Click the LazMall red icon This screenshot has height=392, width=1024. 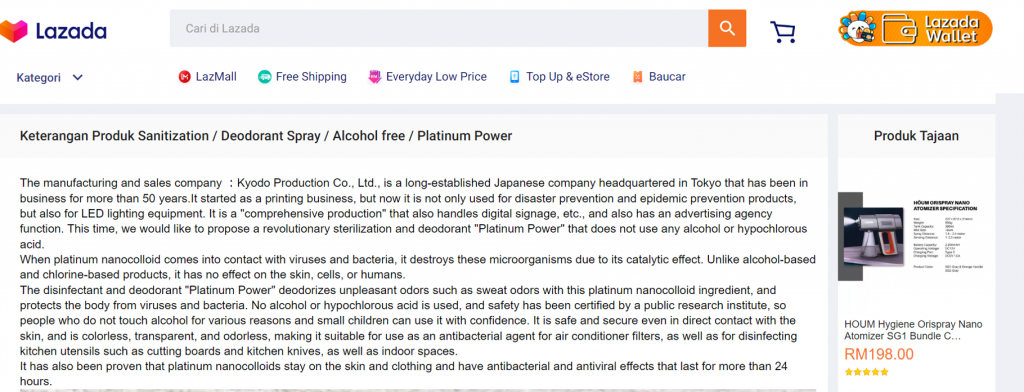tap(184, 77)
